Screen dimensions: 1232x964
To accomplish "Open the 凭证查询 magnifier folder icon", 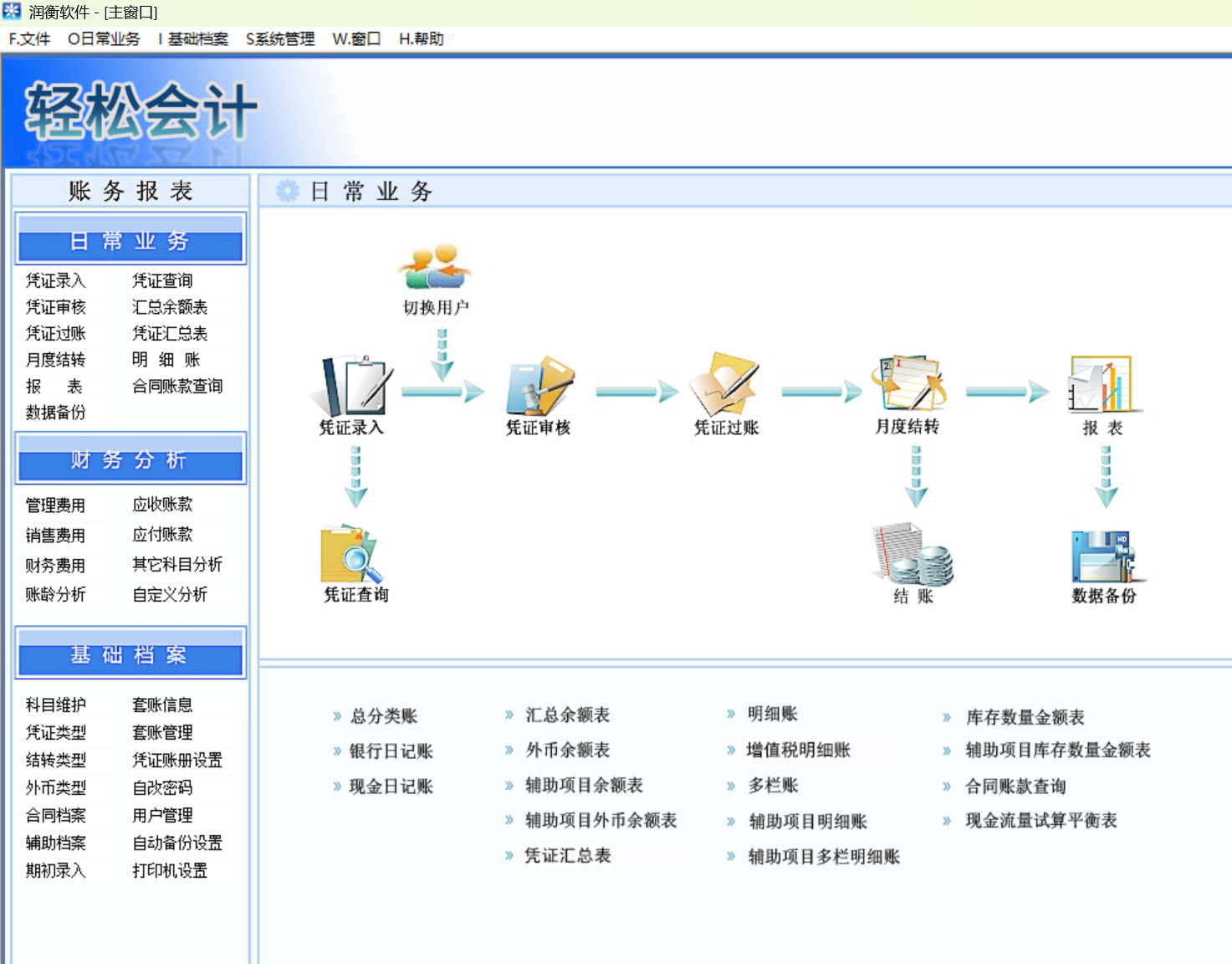I will click(353, 554).
